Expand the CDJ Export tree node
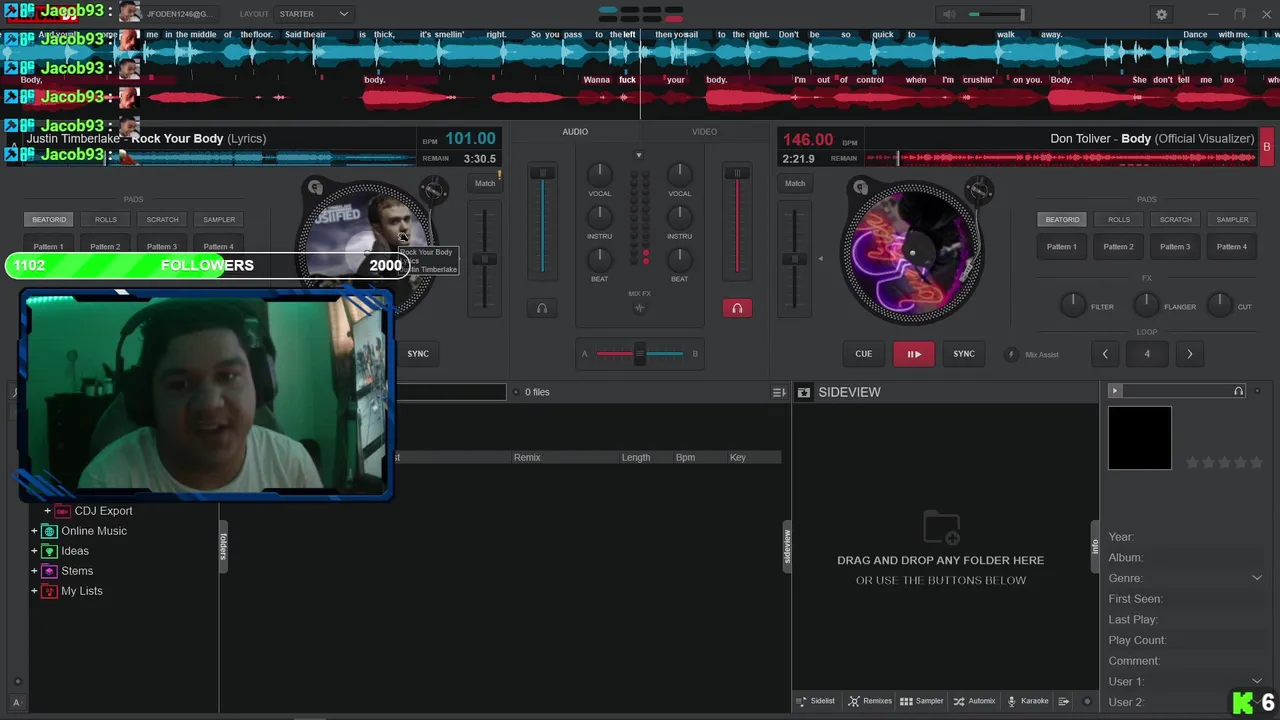 (x=47, y=511)
